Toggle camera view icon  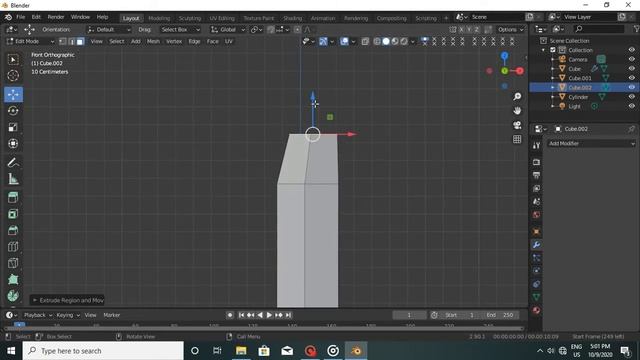[x=517, y=125]
